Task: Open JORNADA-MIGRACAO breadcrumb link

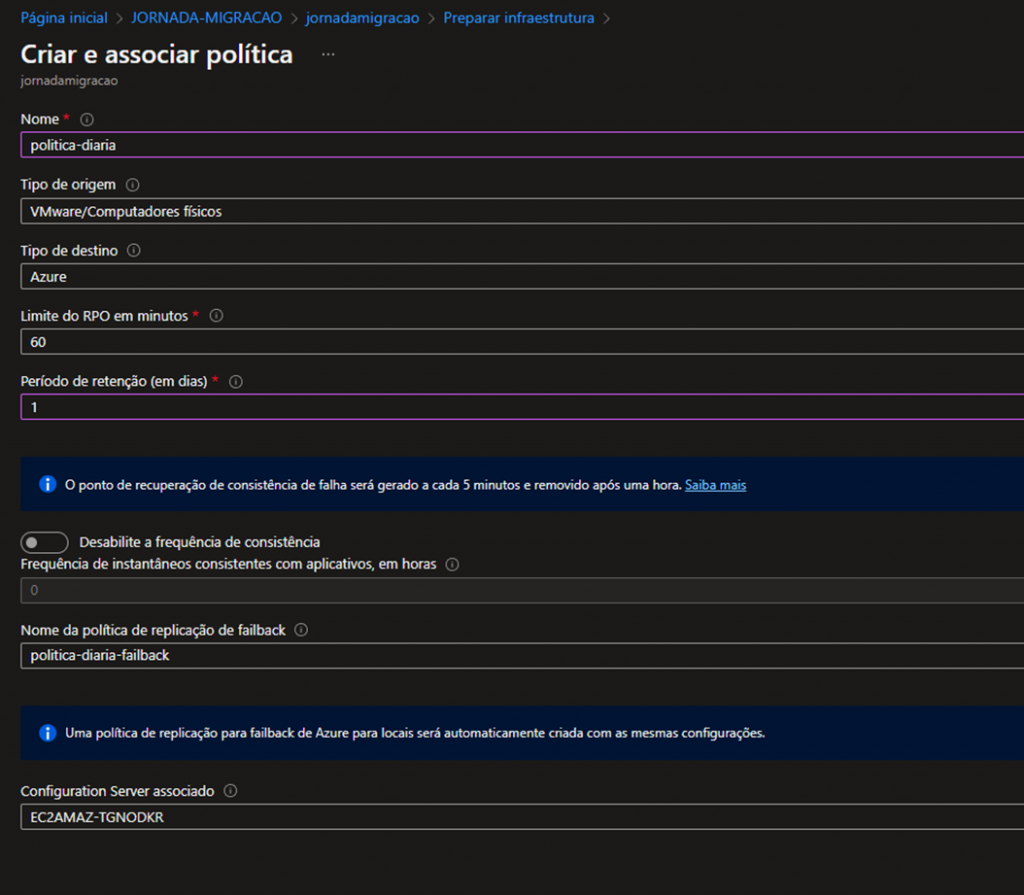Action: (x=207, y=18)
